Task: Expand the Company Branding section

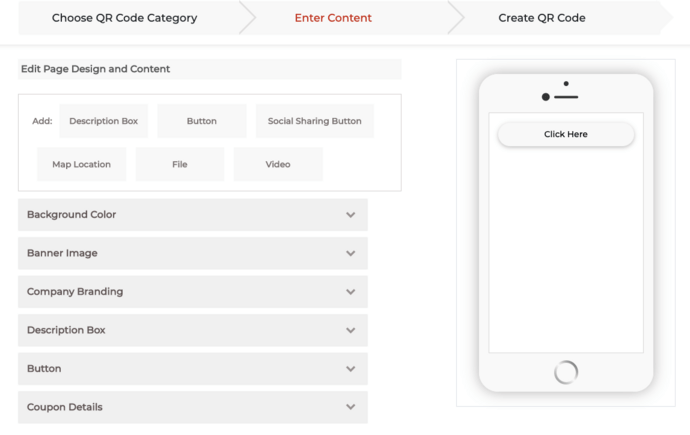Action: click(x=193, y=292)
